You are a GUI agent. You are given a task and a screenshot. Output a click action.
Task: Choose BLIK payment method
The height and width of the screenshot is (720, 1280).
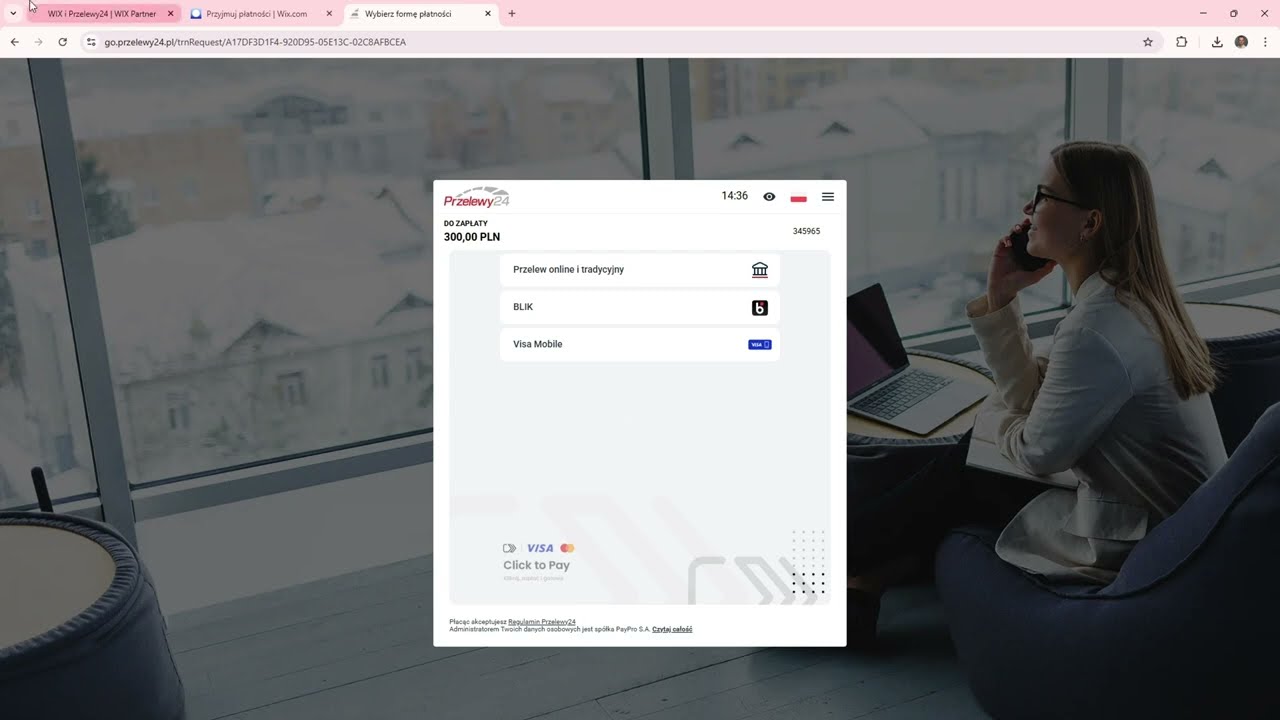(640, 307)
